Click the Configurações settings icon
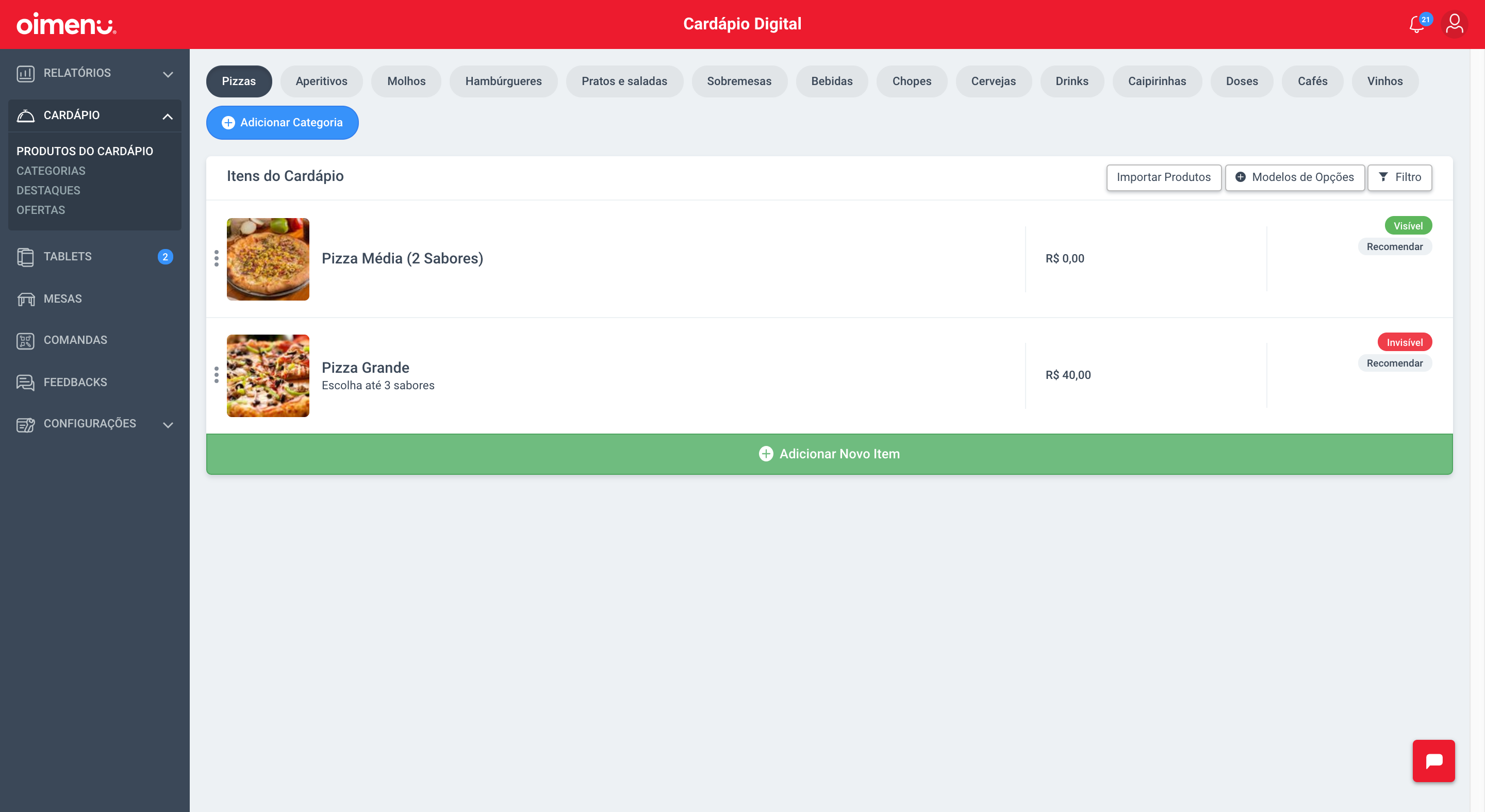 click(25, 424)
